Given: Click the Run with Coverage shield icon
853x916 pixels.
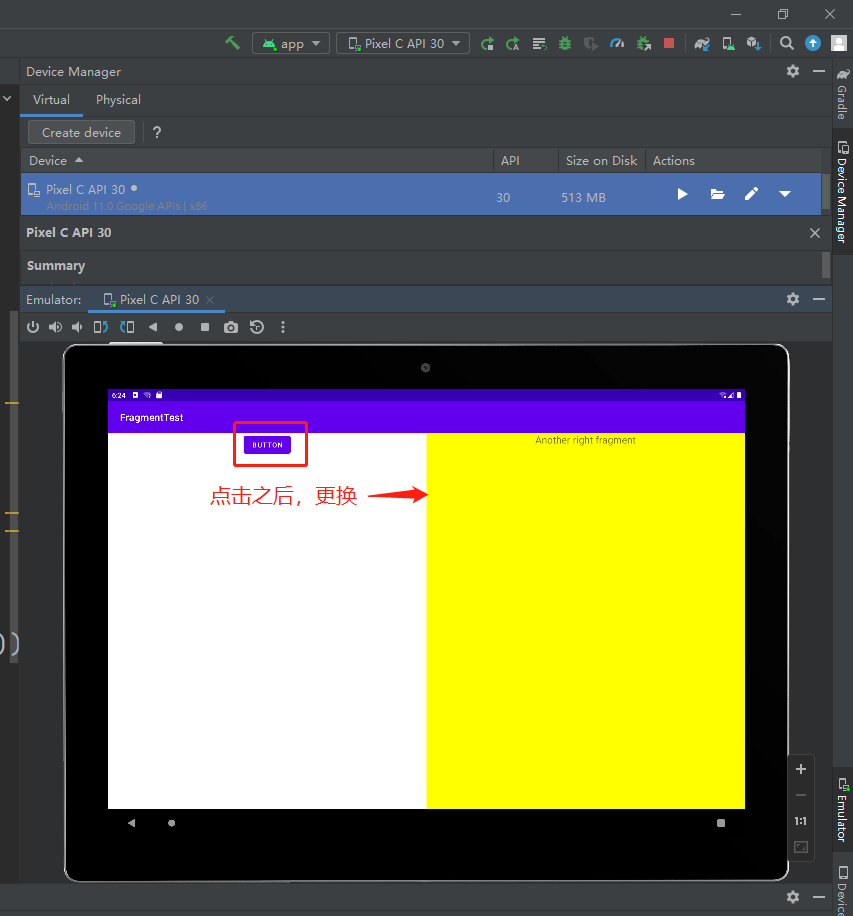Looking at the screenshot, I should tap(591, 44).
